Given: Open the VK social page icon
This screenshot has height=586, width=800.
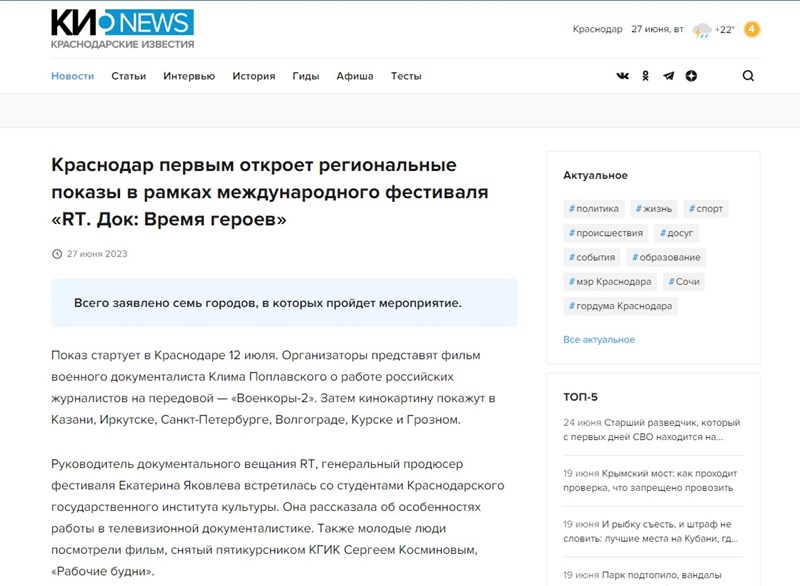Looking at the screenshot, I should click(x=622, y=76).
